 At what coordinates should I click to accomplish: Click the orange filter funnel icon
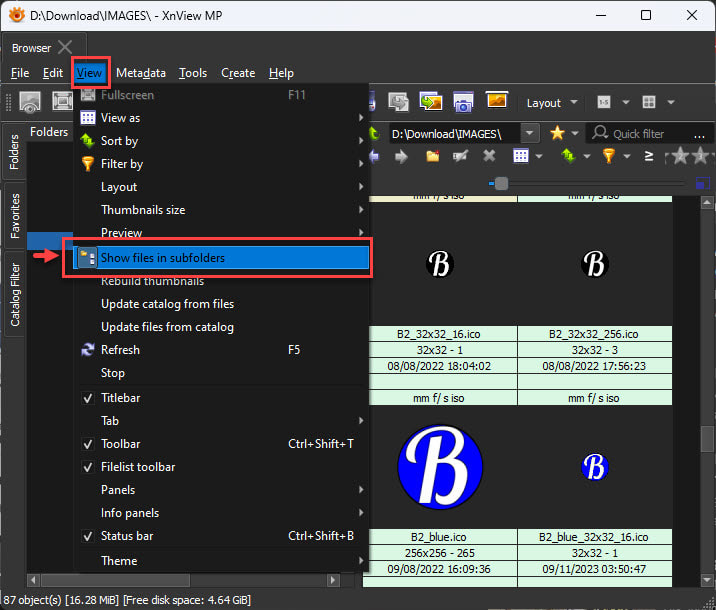(x=609, y=156)
